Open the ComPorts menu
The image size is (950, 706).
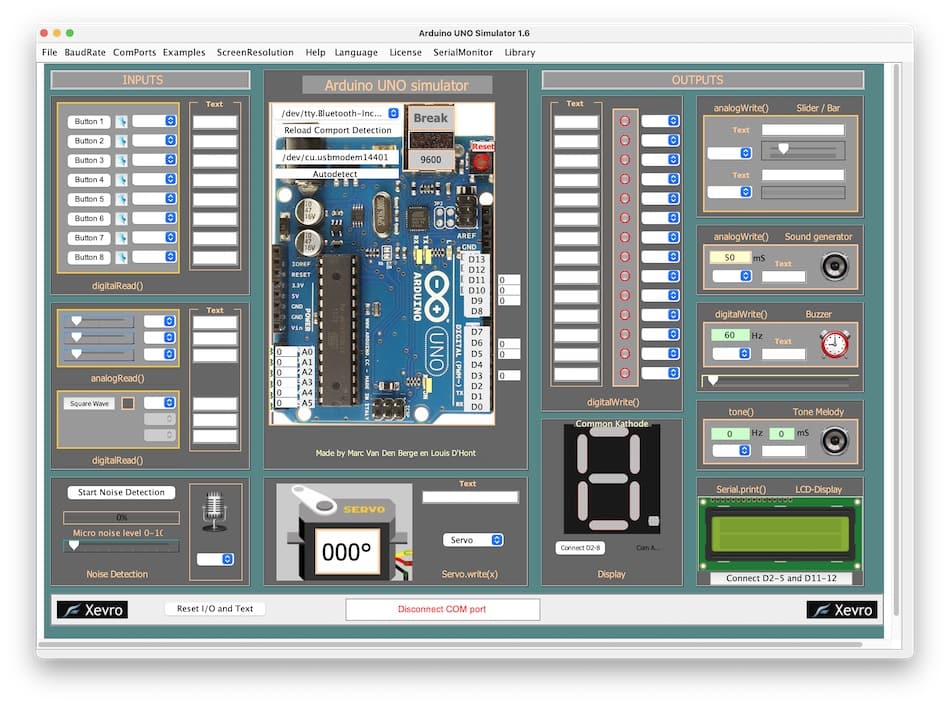(135, 53)
